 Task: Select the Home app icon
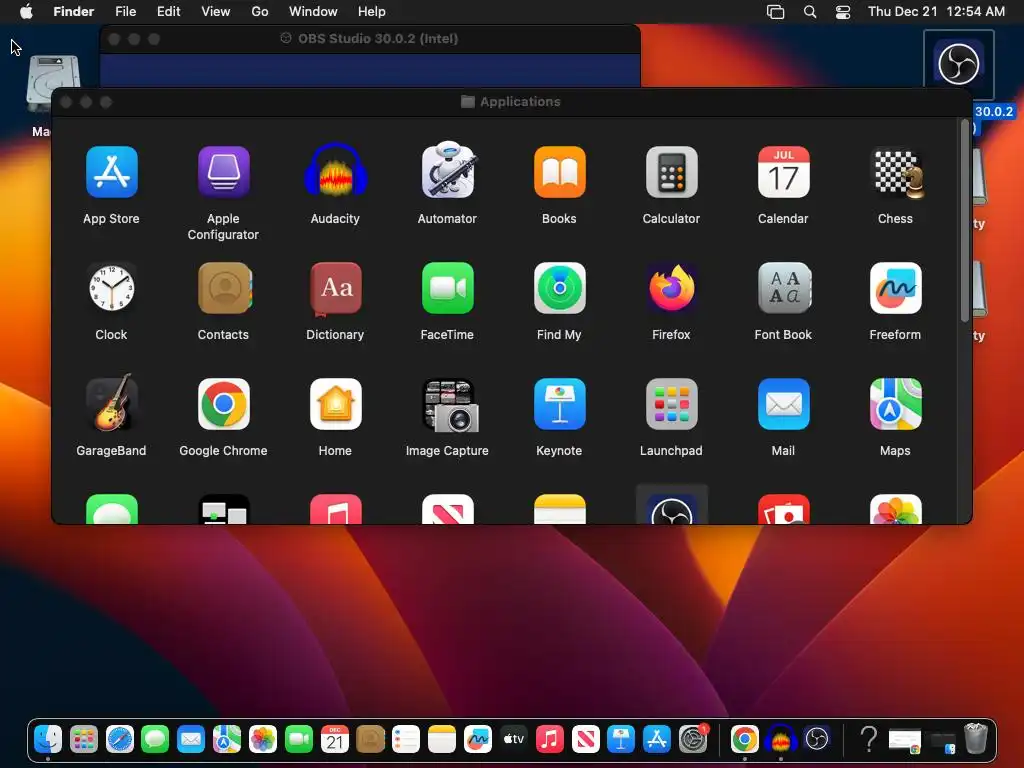336,404
